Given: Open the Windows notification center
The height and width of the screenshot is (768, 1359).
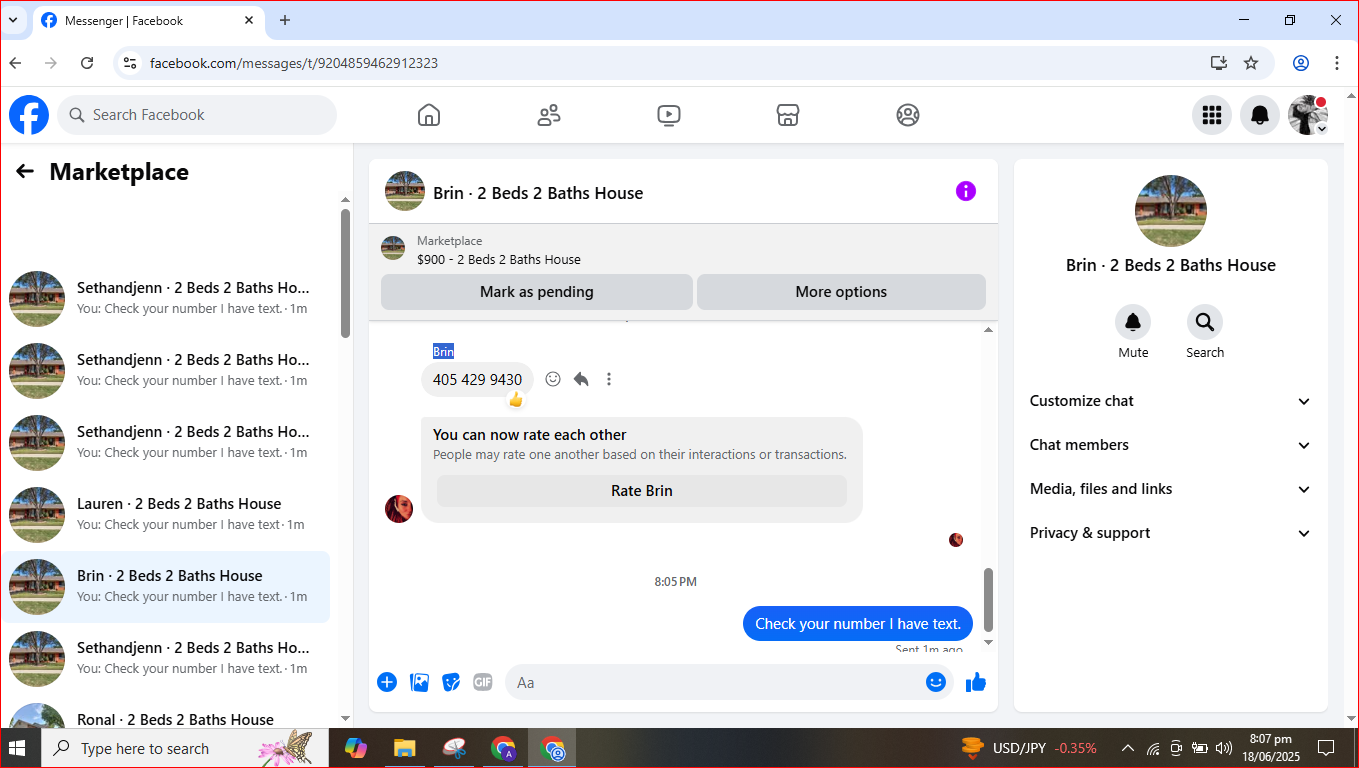Looking at the screenshot, I should click(1326, 748).
